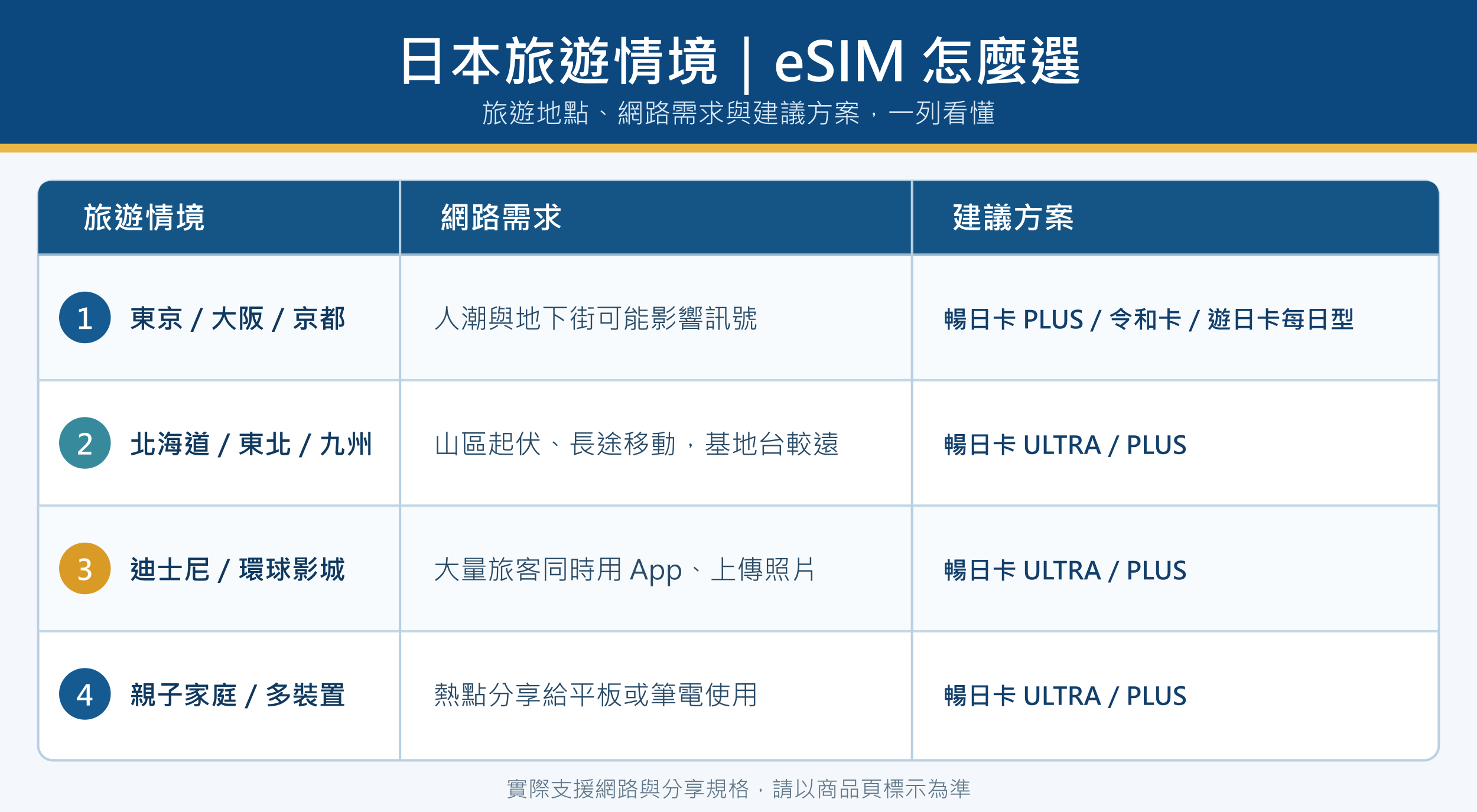Click the text 大量旅客同時用 App、上傳照片

(624, 570)
